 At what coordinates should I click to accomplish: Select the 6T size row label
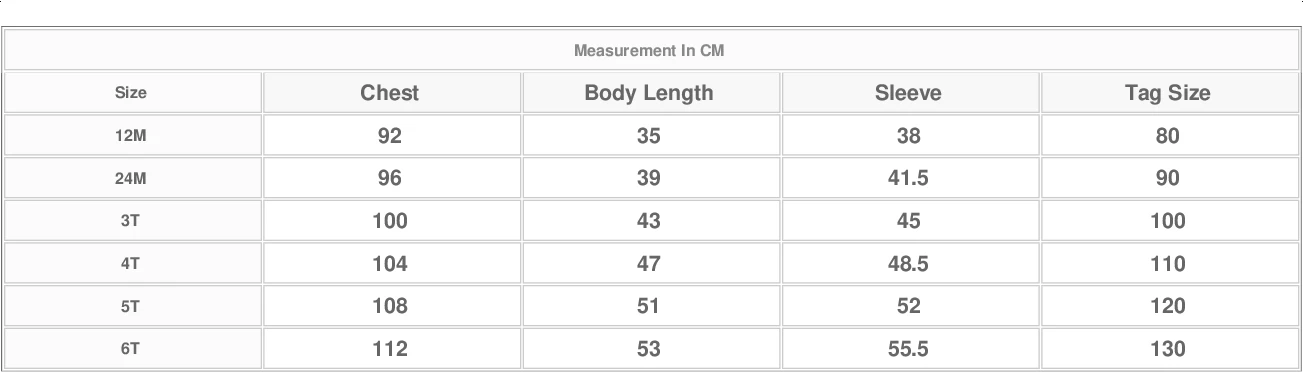coord(131,349)
